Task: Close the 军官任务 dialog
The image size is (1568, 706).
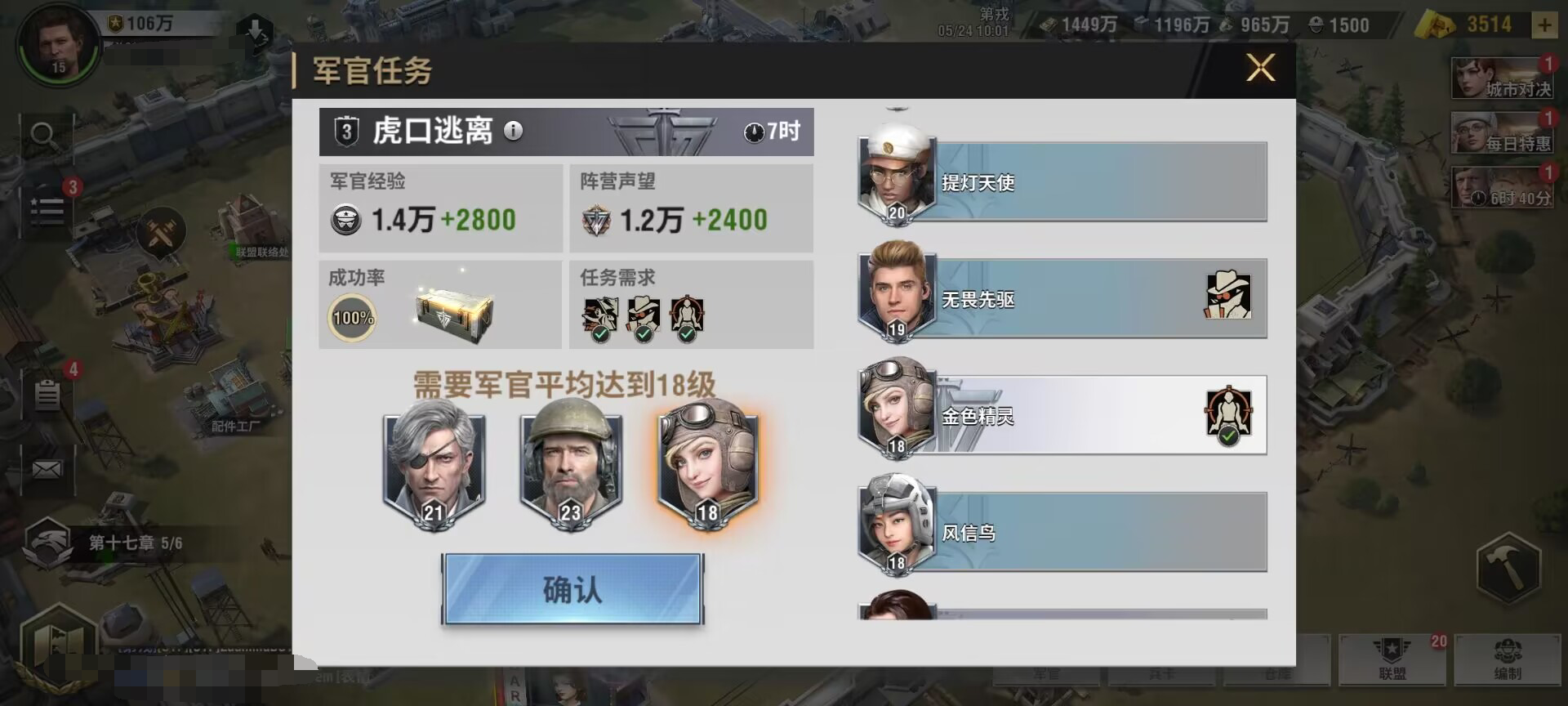Action: pos(1260,68)
